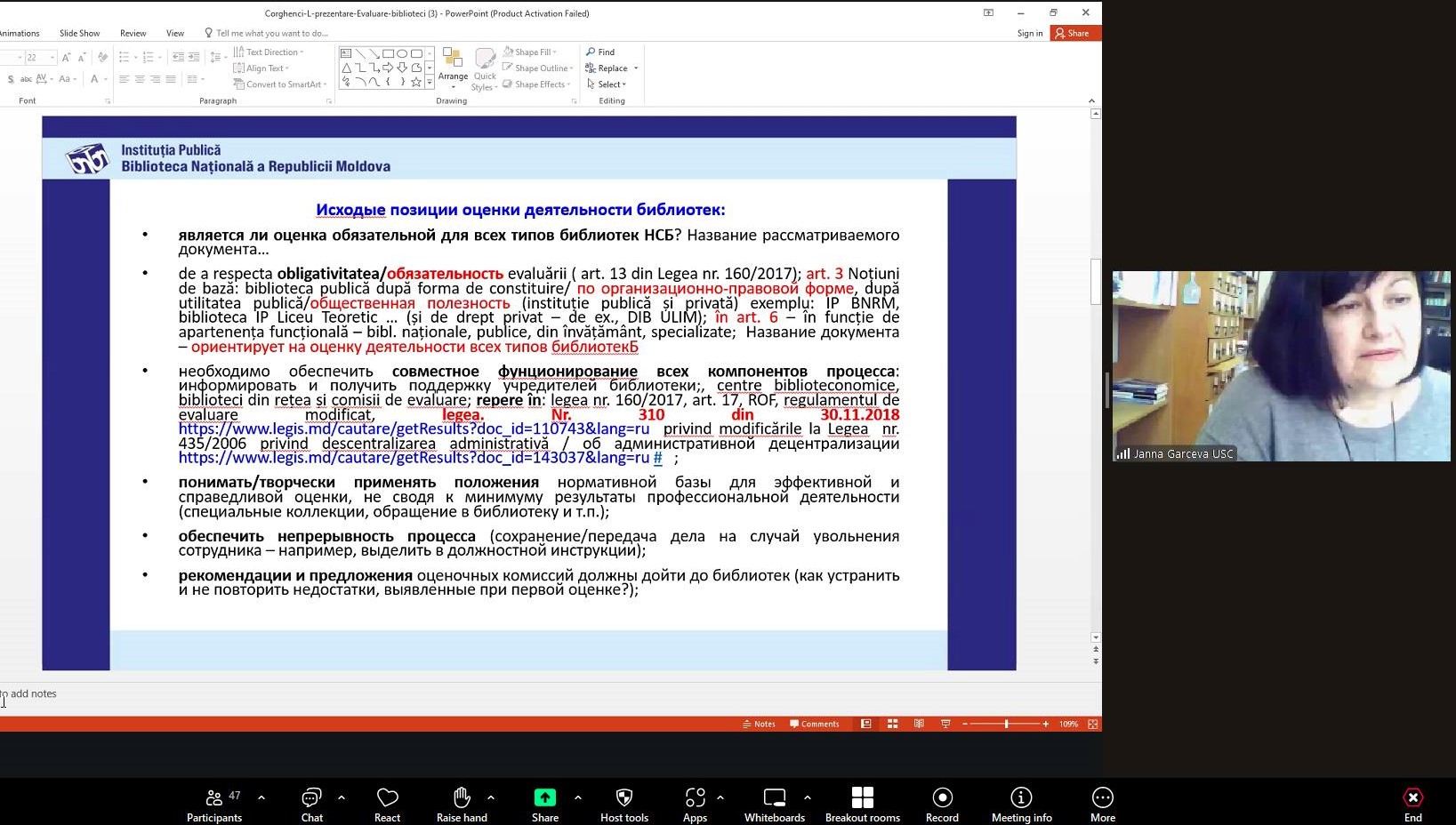The height and width of the screenshot is (825, 1456).
Task: Click the React heart icon
Action: (x=387, y=797)
